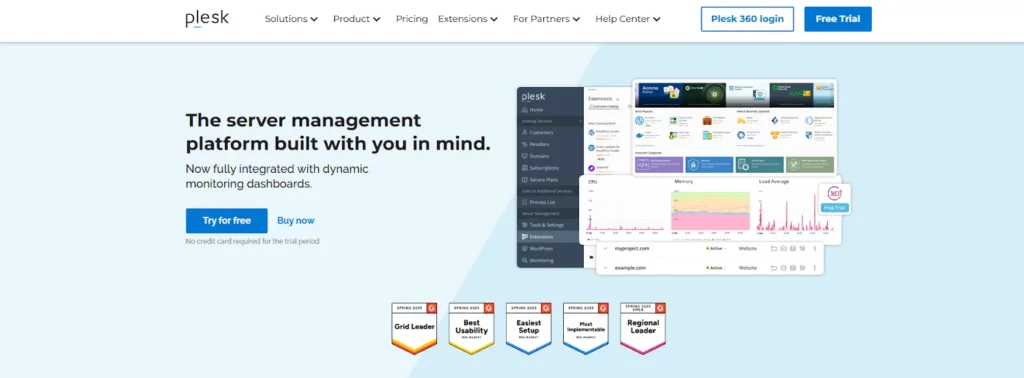Viewport: 1024px width, 378px height.
Task: Open the mail icon in myproject.com row
Action: pyautogui.click(x=783, y=249)
